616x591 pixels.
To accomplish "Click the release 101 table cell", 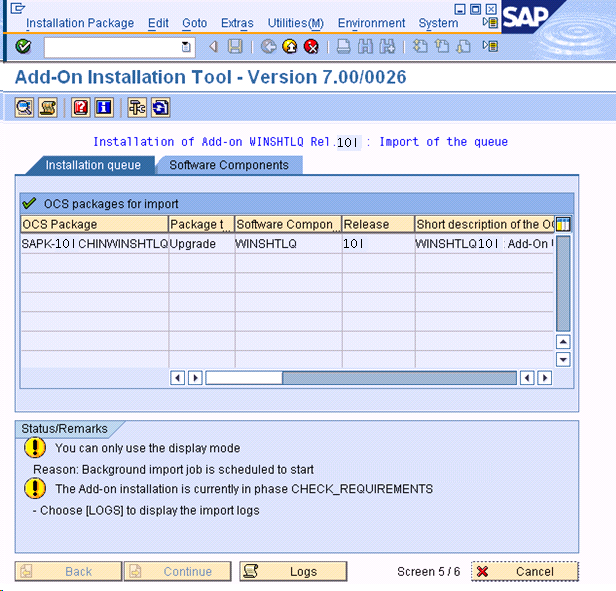I will click(x=378, y=244).
